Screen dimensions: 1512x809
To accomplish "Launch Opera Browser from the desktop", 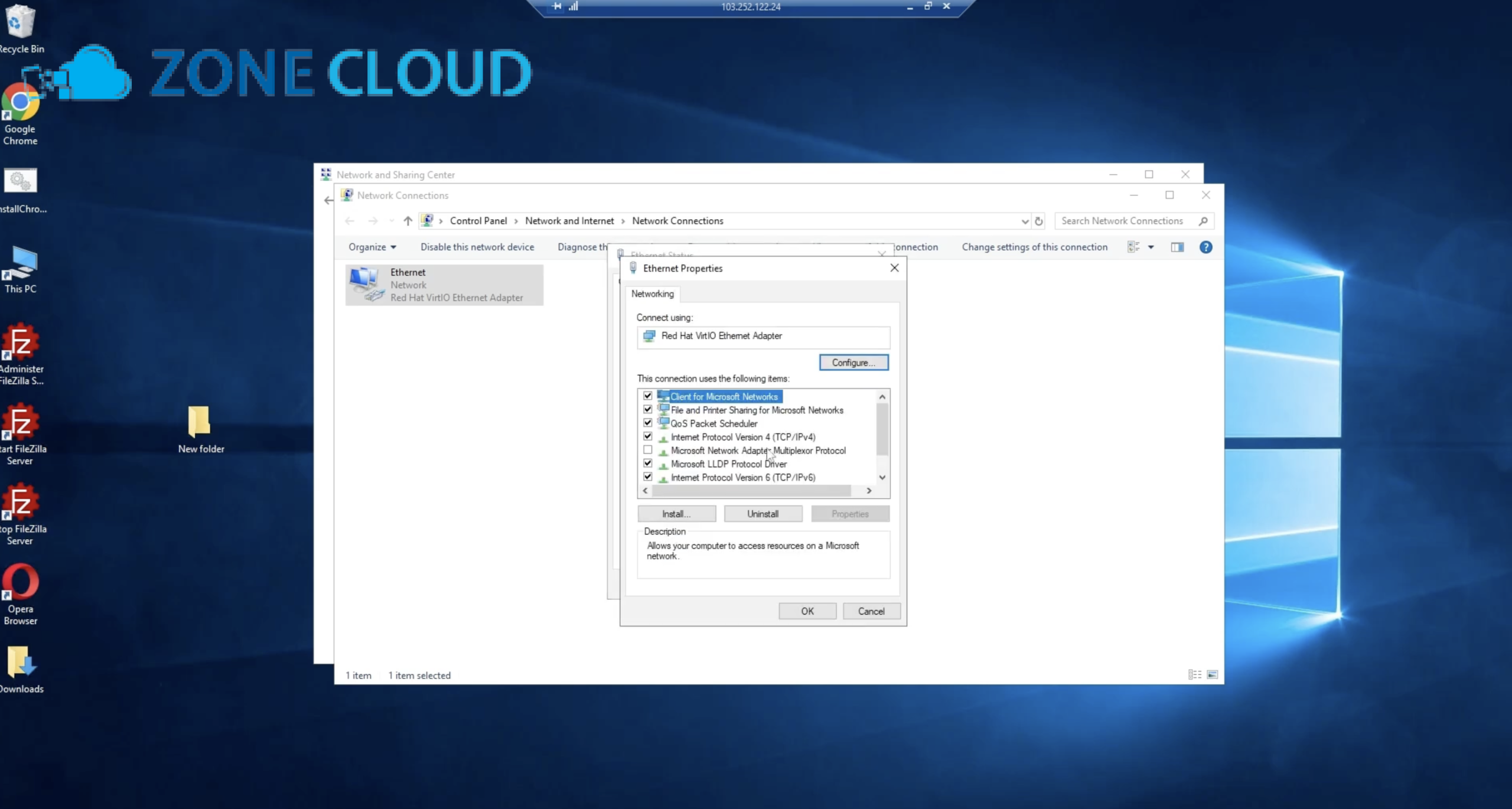I will 20,595.
